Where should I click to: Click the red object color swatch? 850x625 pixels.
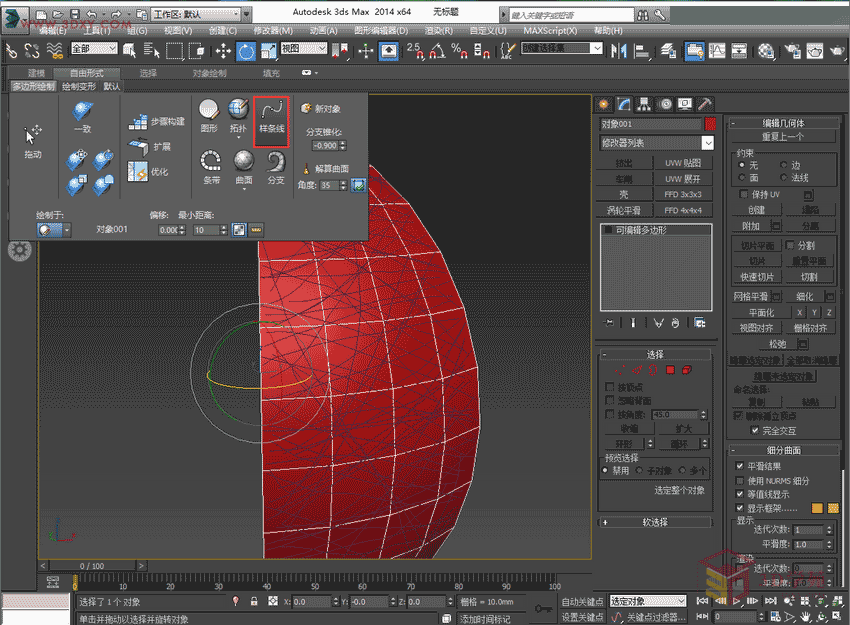tap(710, 124)
